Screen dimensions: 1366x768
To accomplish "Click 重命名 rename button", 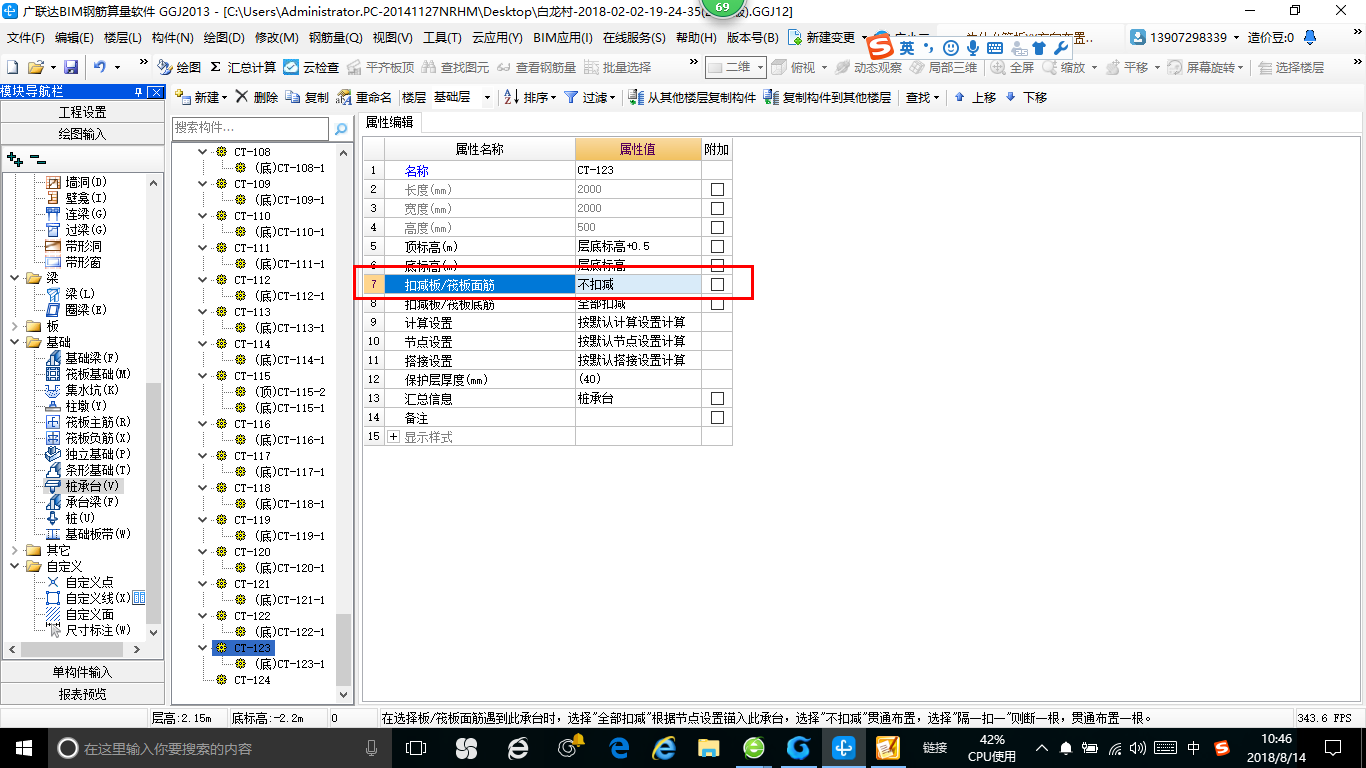I will click(x=364, y=97).
